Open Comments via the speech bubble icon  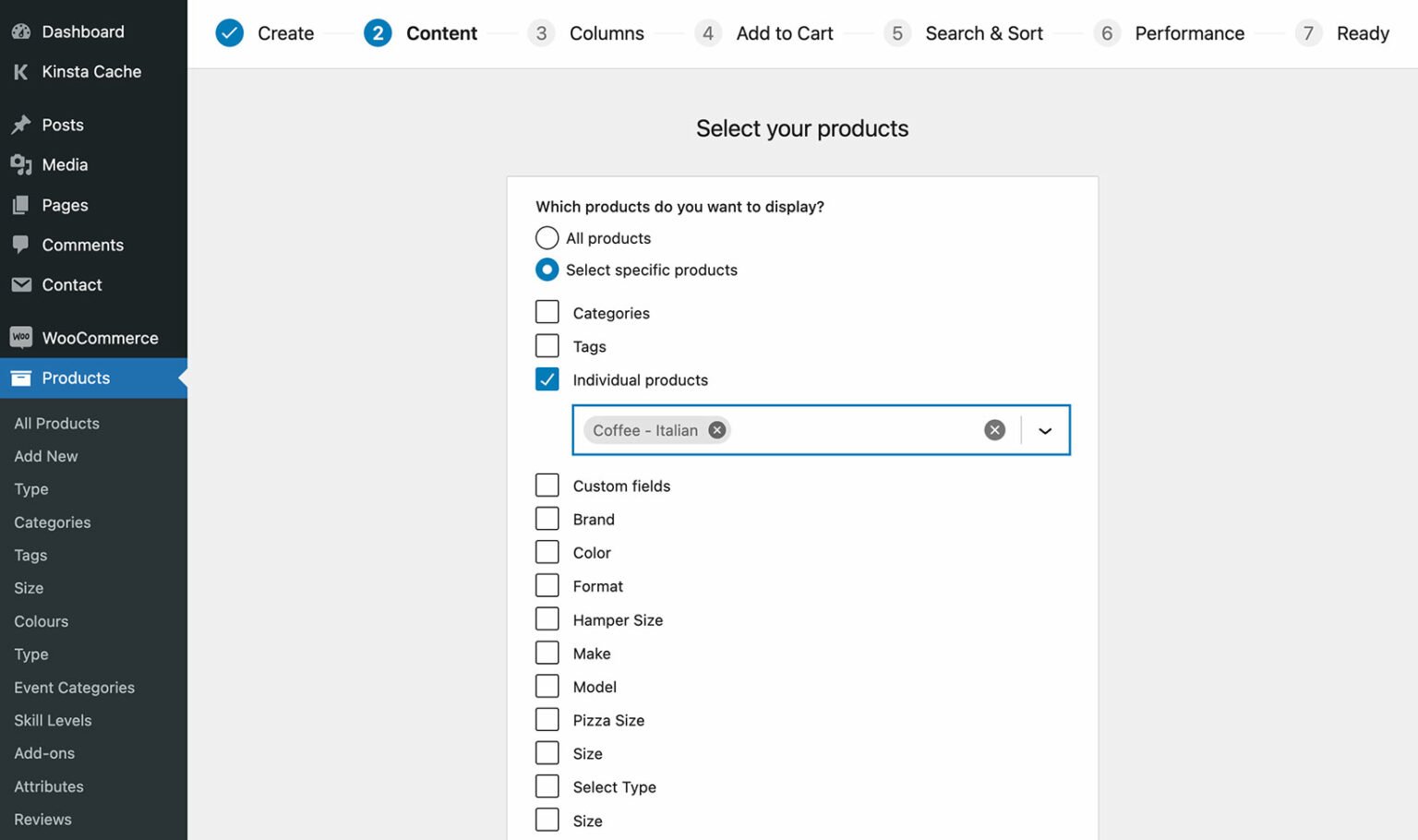coord(21,245)
